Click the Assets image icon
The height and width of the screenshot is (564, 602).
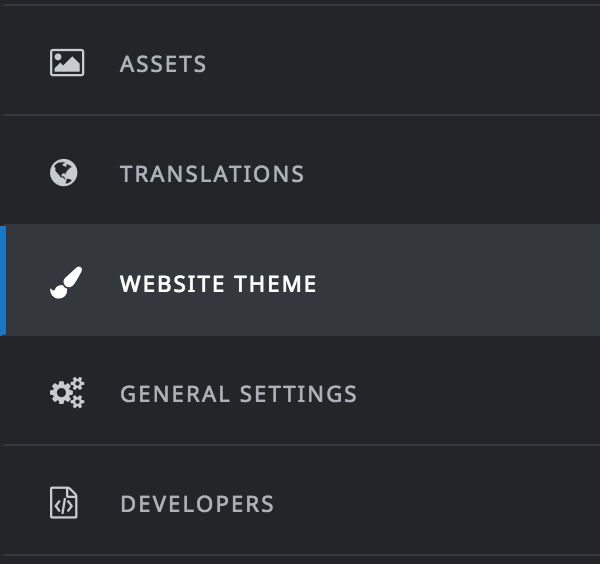[67, 63]
